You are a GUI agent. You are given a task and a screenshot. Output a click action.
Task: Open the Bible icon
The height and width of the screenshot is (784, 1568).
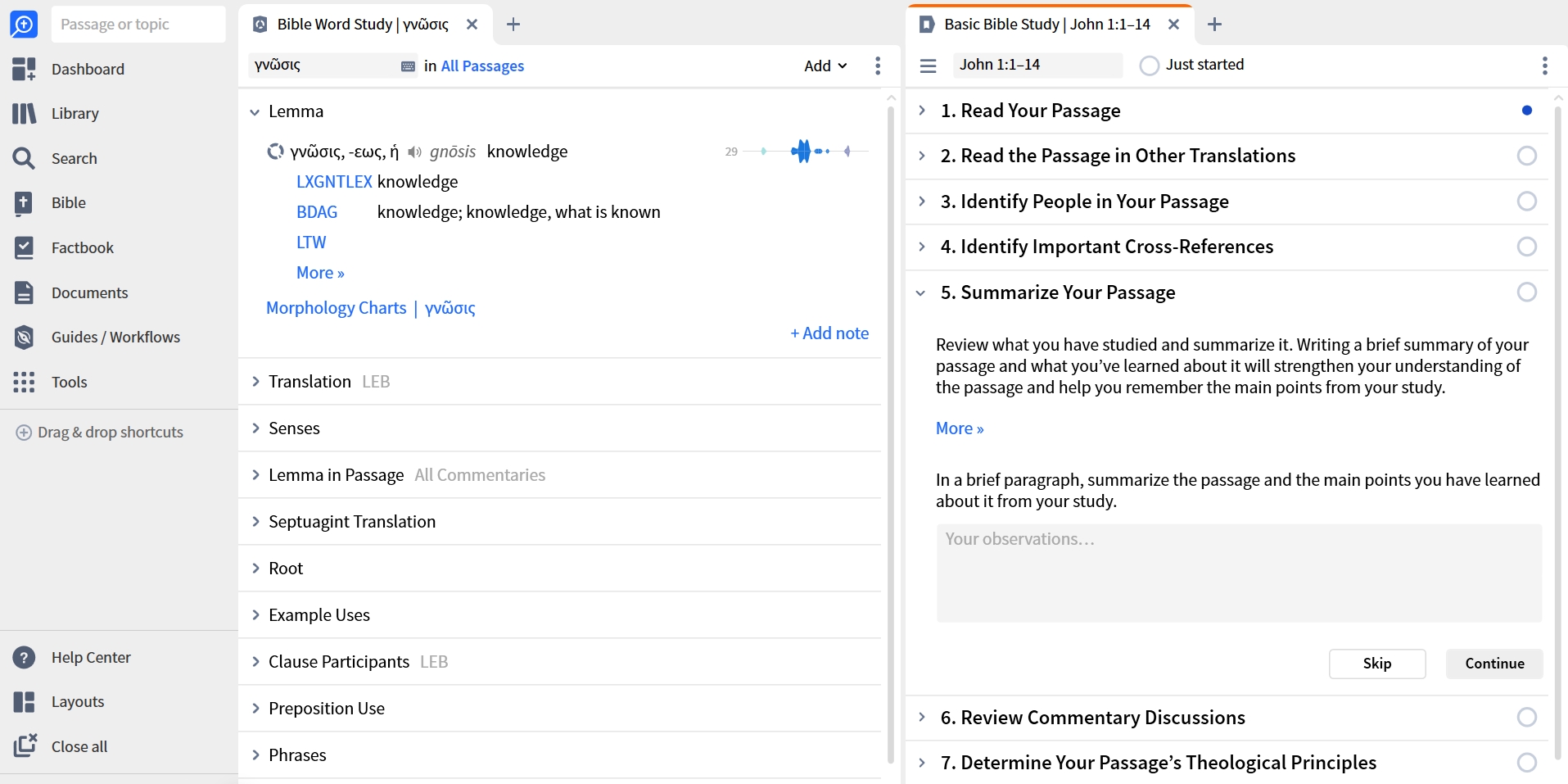(24, 202)
